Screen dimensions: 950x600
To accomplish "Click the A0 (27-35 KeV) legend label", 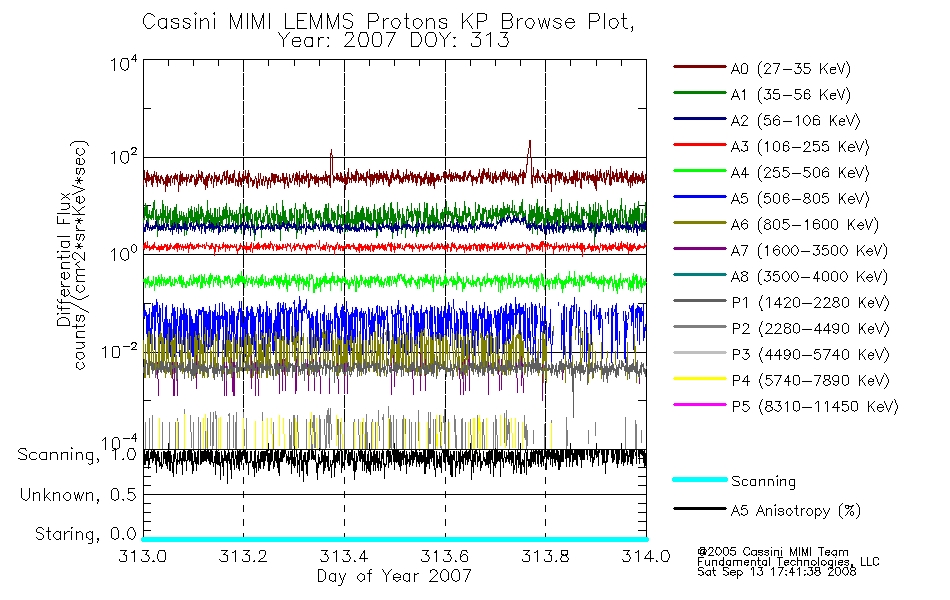I will pyautogui.click(x=791, y=69).
